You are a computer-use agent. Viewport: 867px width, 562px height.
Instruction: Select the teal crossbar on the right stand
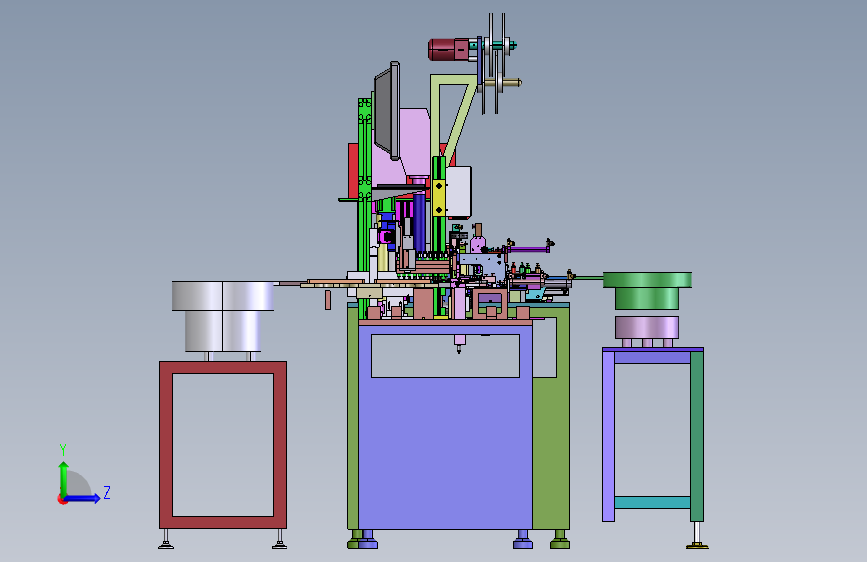pos(652,502)
